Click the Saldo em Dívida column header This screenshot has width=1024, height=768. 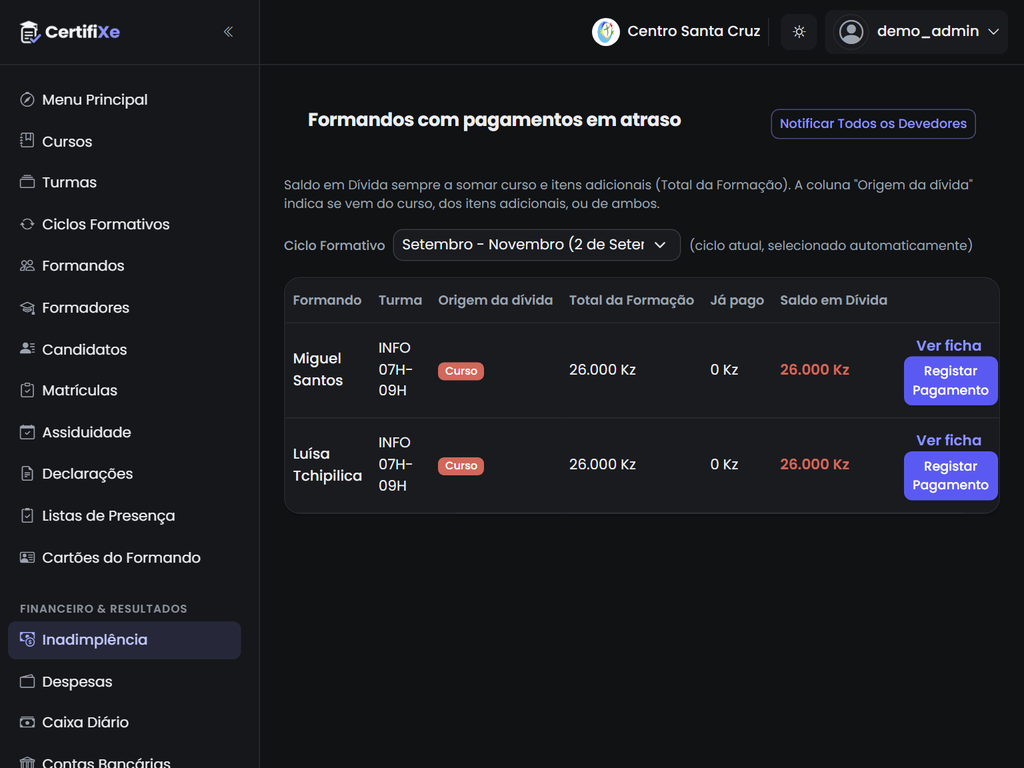(833, 300)
